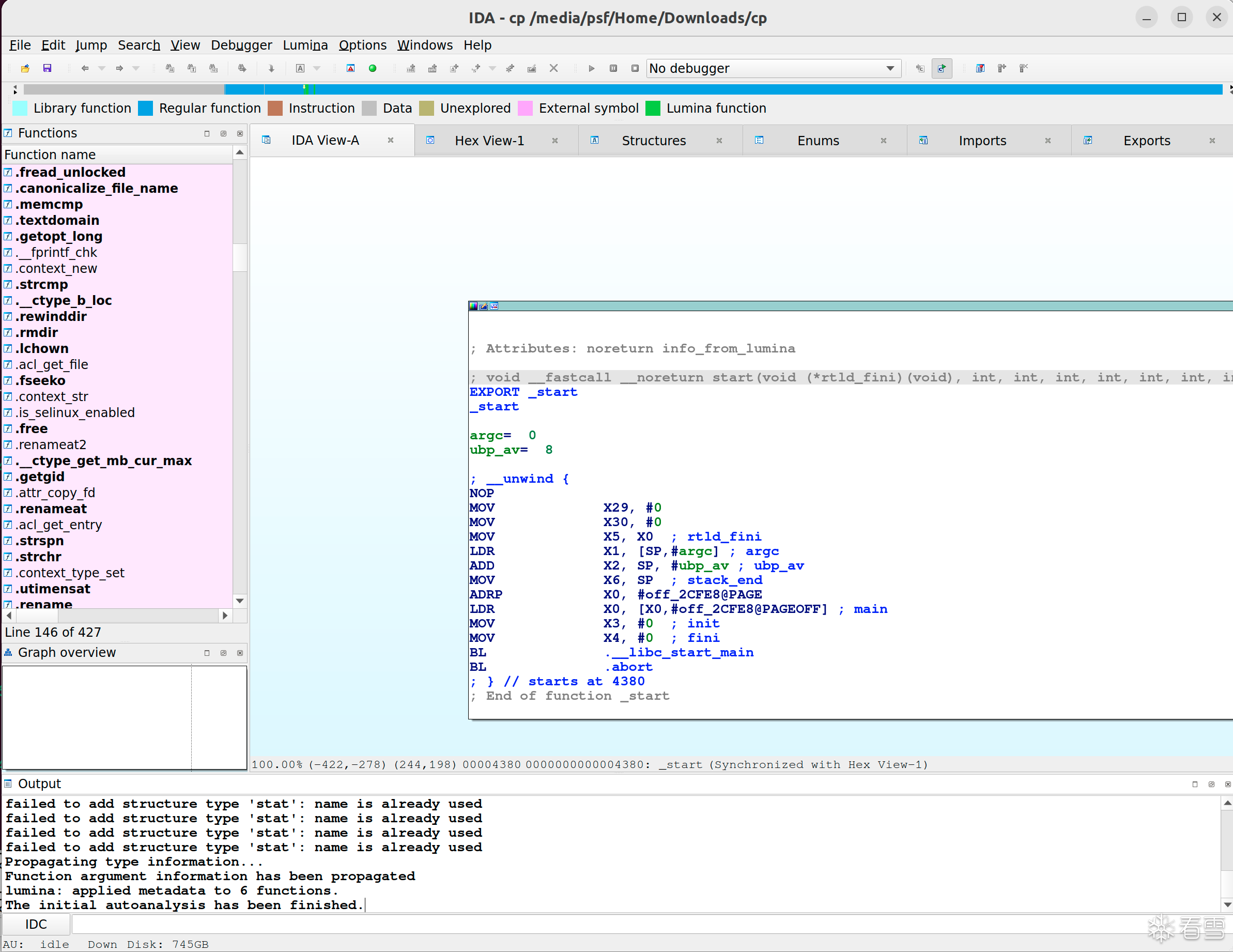
Task: Click the breakpoint list icon in toolbar
Action: point(980,68)
